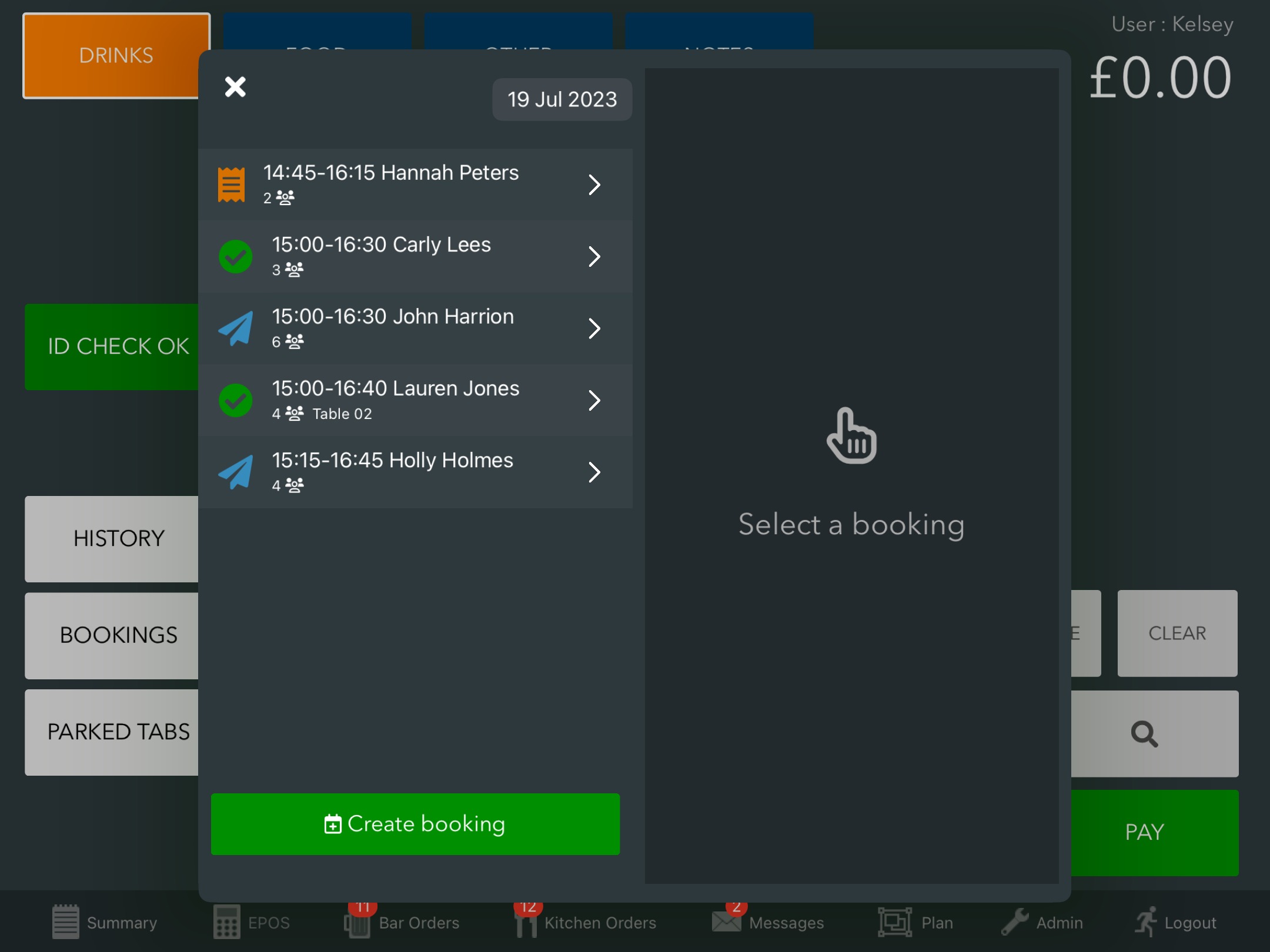Close the bookings popup with the X
The image size is (1270, 952).
point(235,87)
